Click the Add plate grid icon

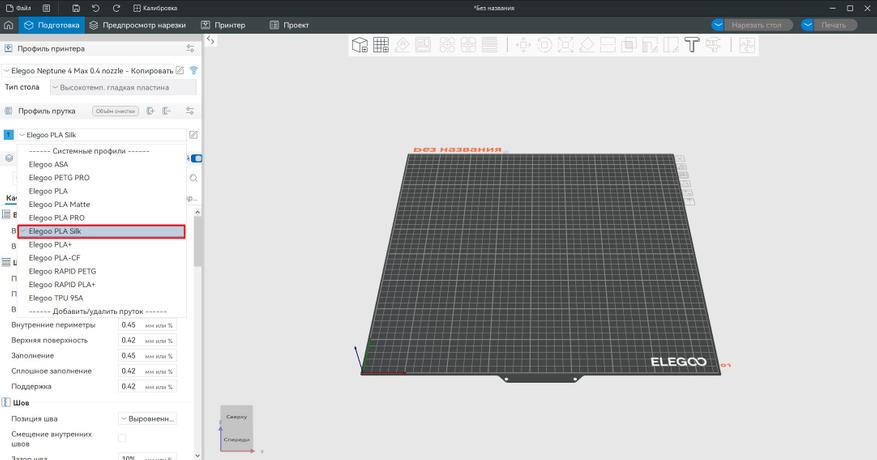(x=380, y=45)
